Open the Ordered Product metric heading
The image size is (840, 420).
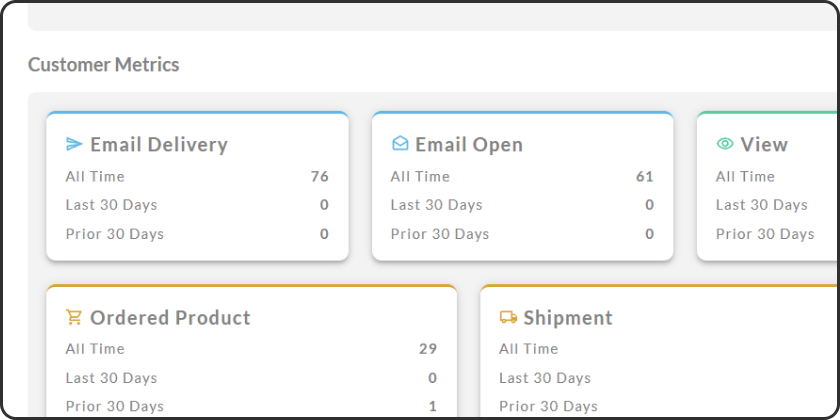click(x=170, y=318)
